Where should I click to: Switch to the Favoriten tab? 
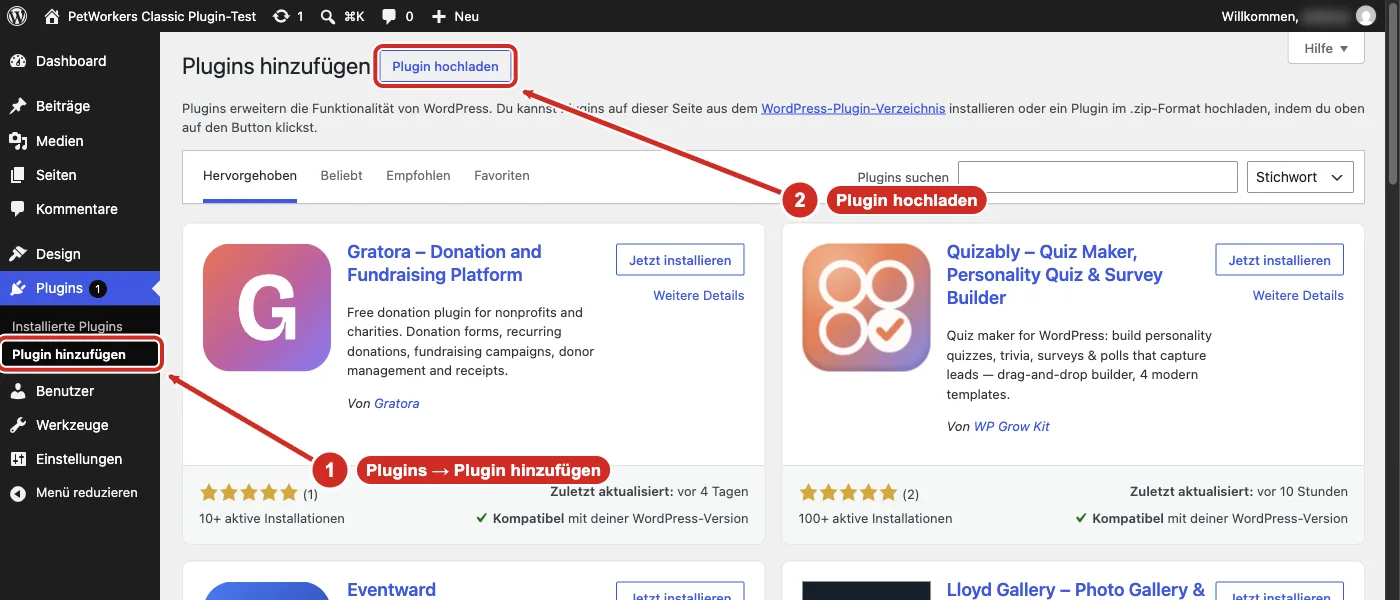click(x=502, y=176)
